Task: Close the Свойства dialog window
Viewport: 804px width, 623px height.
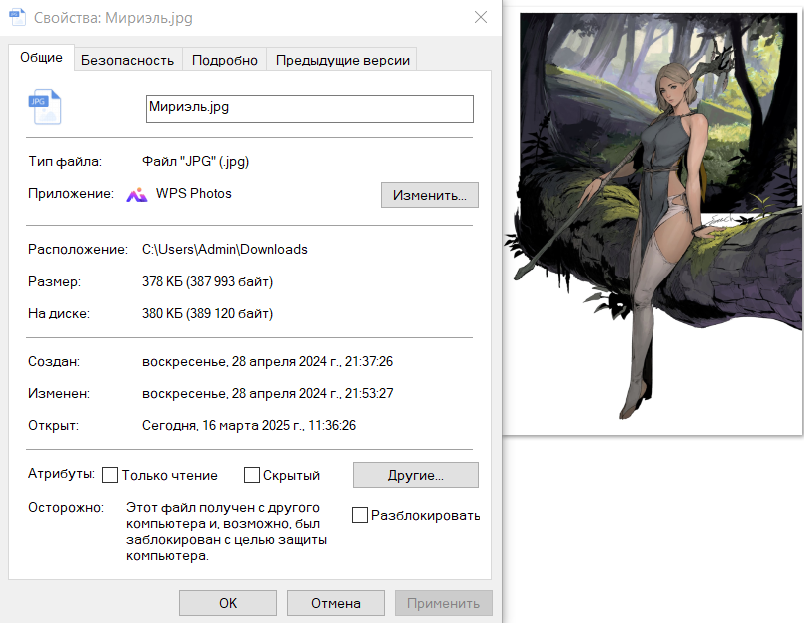Action: [x=481, y=18]
